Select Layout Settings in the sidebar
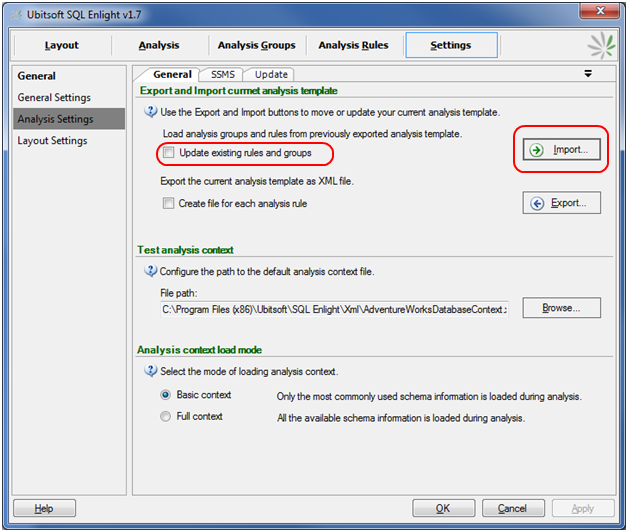This screenshot has width=628, height=532. 52,141
